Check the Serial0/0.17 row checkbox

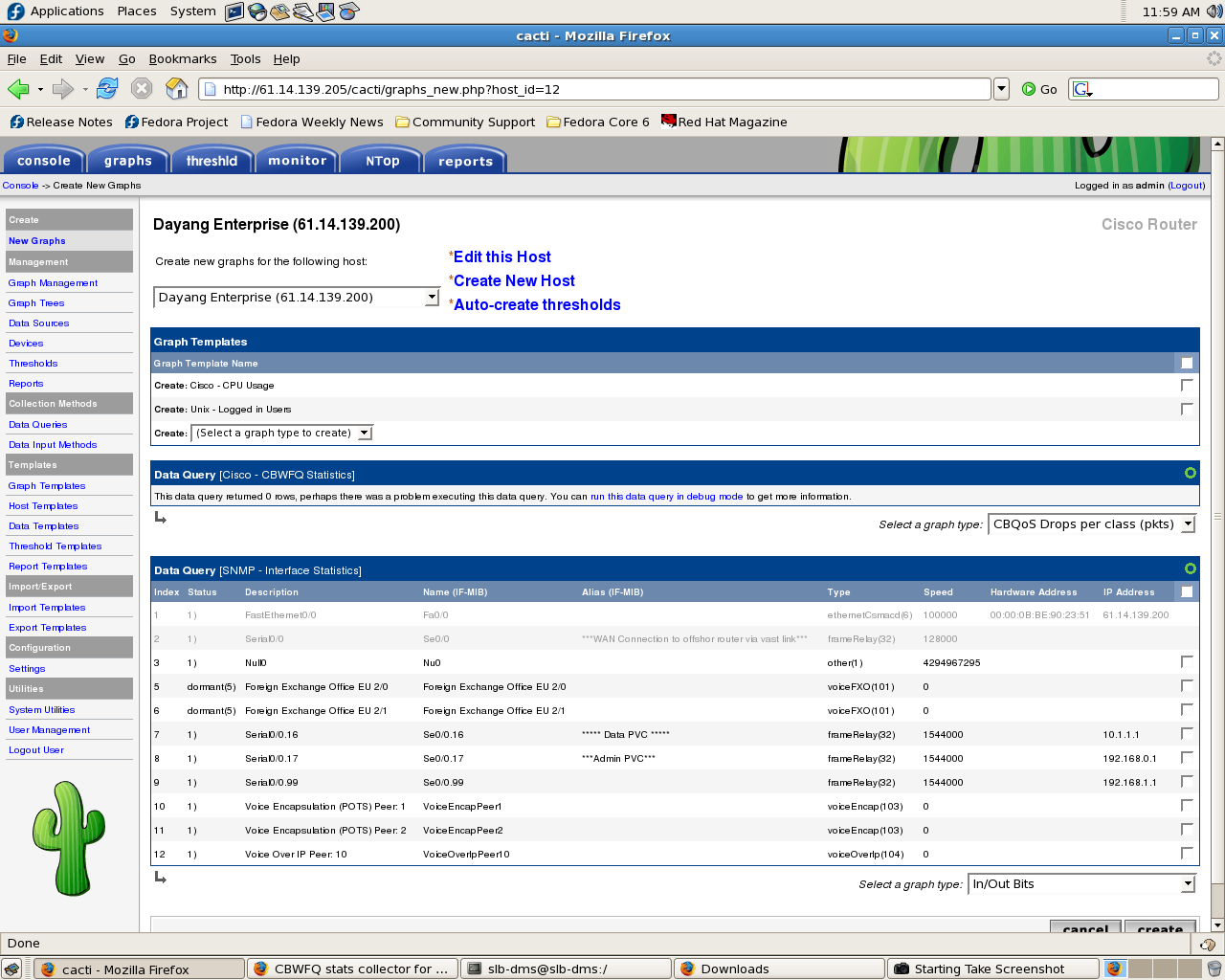1187,757
